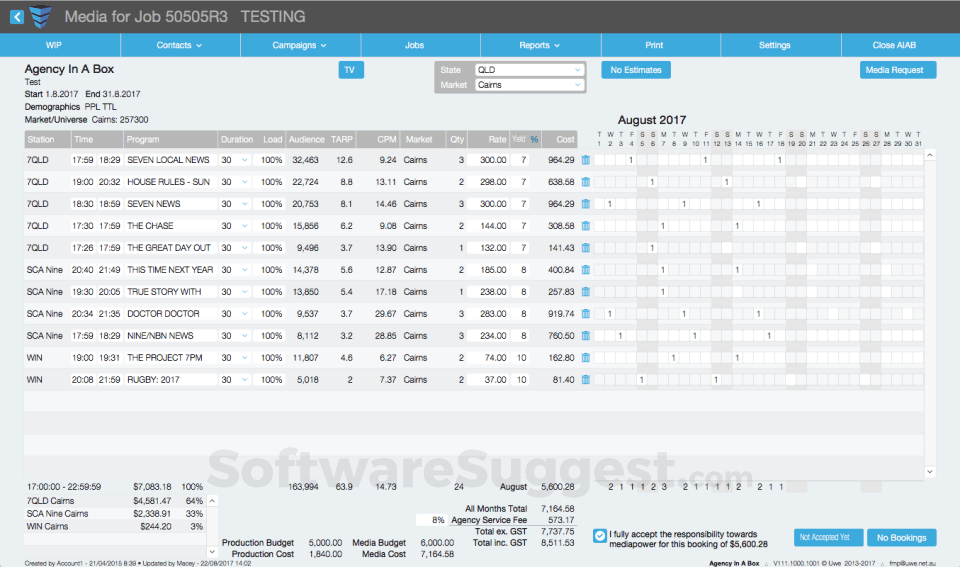Select the WIN Cairns summary row
This screenshot has height=567, width=960.
[x=114, y=527]
